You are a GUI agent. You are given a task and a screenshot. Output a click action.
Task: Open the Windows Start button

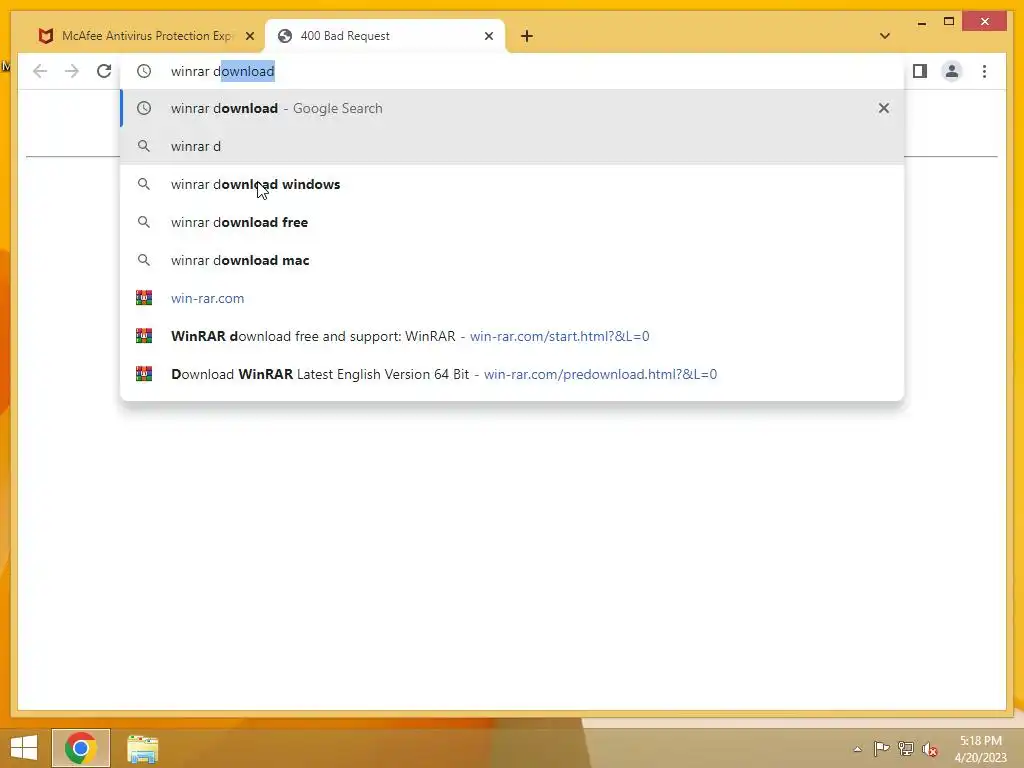24,748
